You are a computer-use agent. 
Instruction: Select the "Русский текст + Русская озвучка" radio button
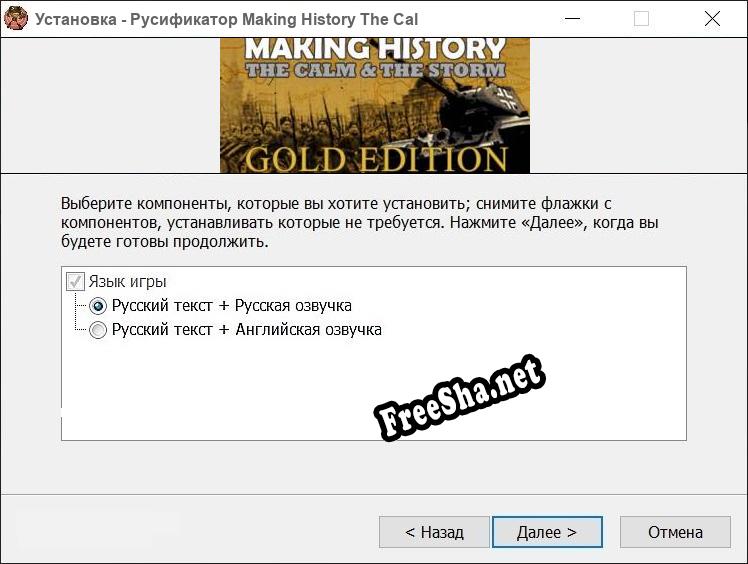tap(98, 306)
